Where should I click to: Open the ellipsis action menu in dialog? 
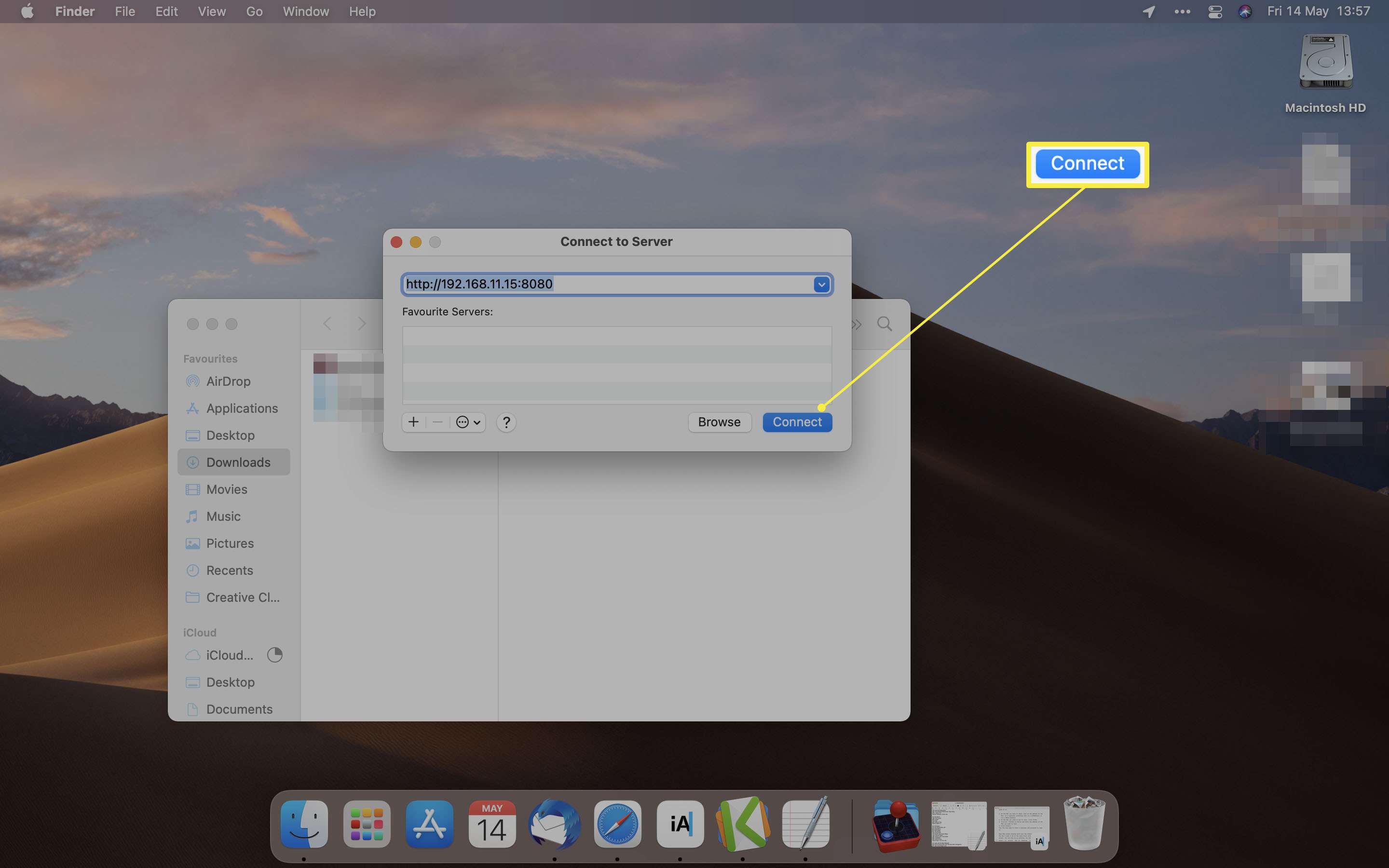tap(468, 422)
